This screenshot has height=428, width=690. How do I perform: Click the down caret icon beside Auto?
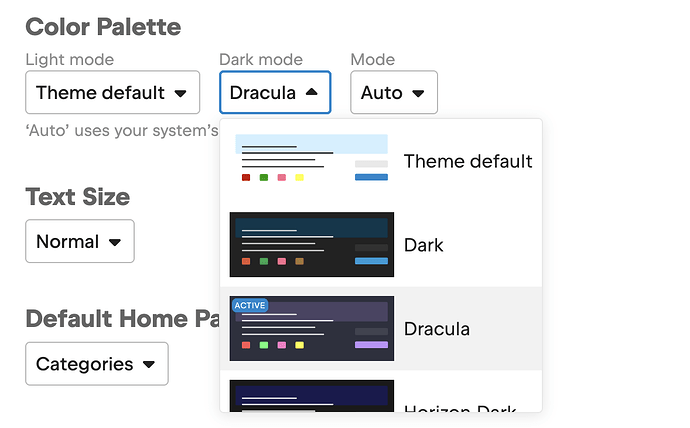(418, 94)
